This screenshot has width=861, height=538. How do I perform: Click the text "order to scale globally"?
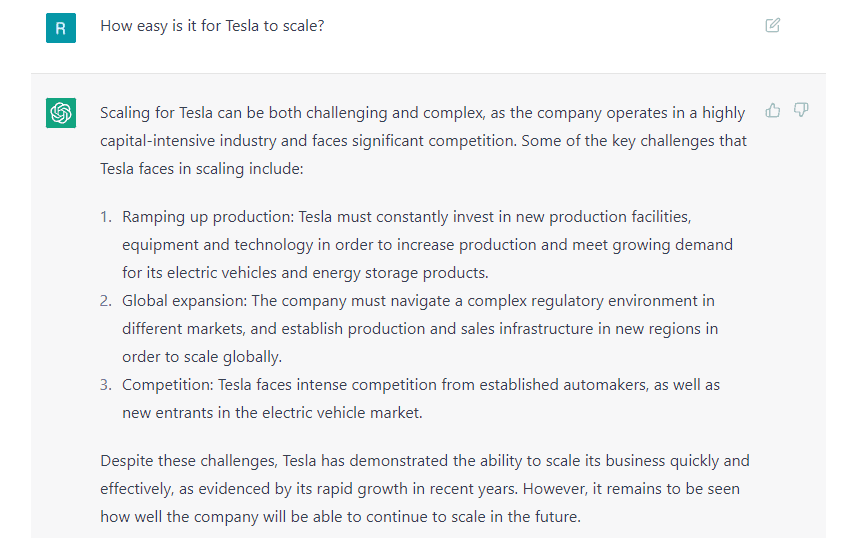click(202, 357)
